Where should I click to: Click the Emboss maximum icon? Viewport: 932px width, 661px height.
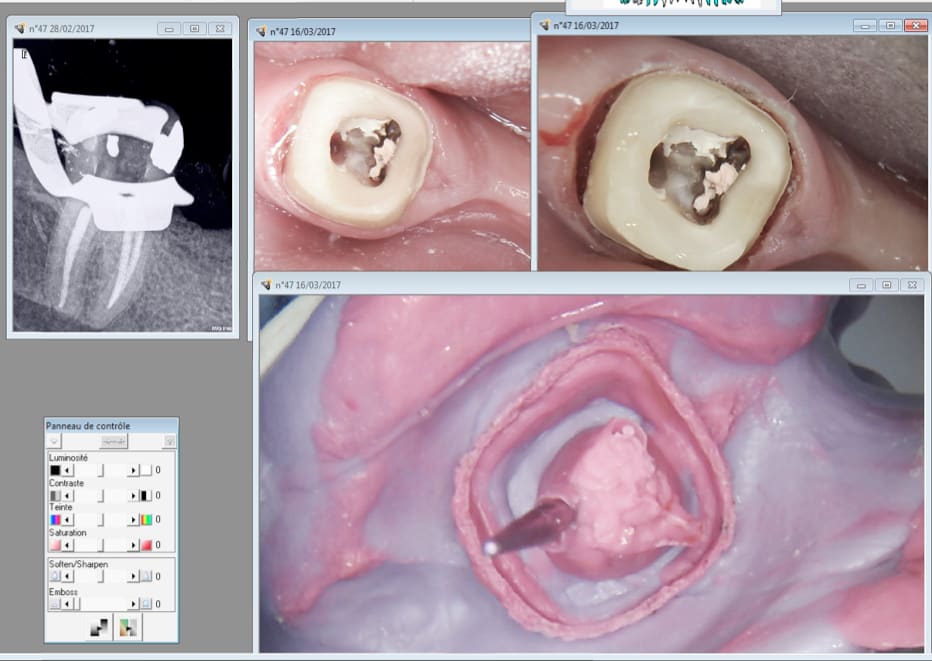point(146,603)
